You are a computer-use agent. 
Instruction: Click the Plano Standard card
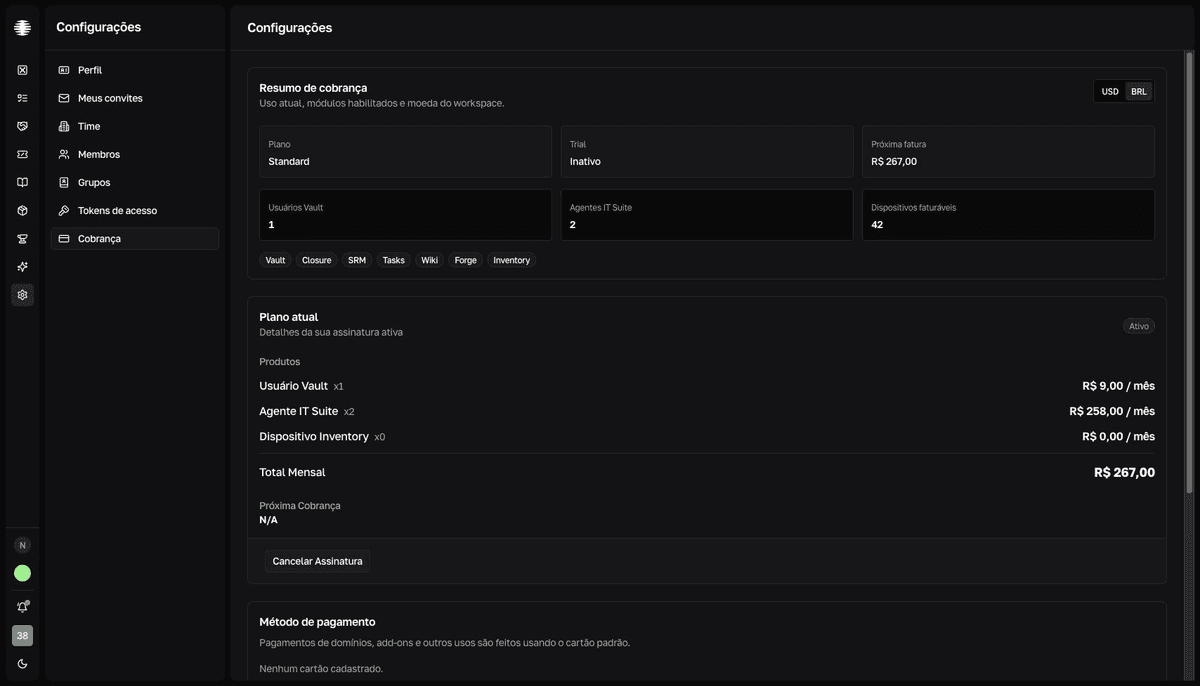click(x=405, y=152)
